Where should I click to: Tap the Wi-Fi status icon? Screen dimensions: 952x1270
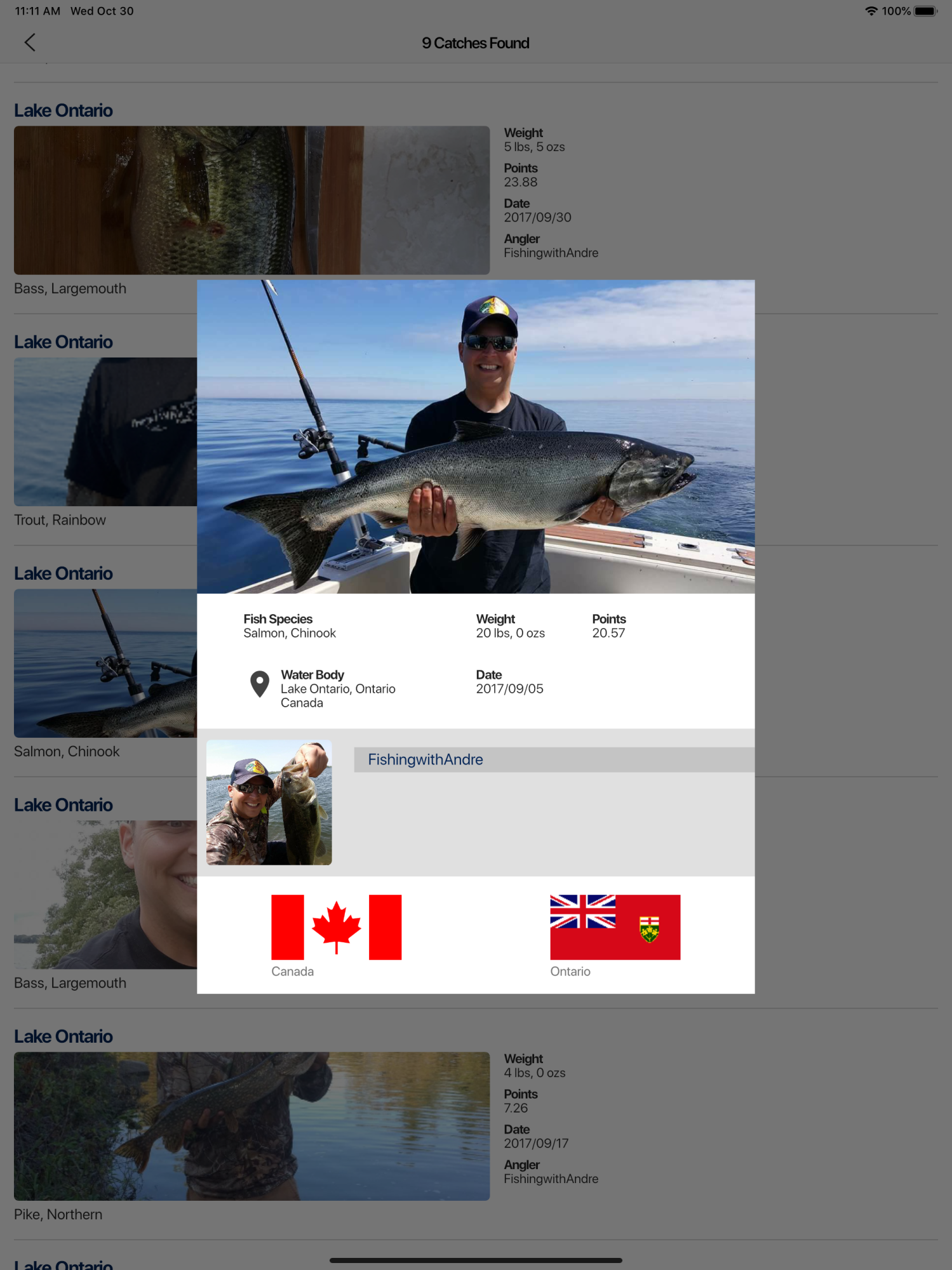pos(871,11)
